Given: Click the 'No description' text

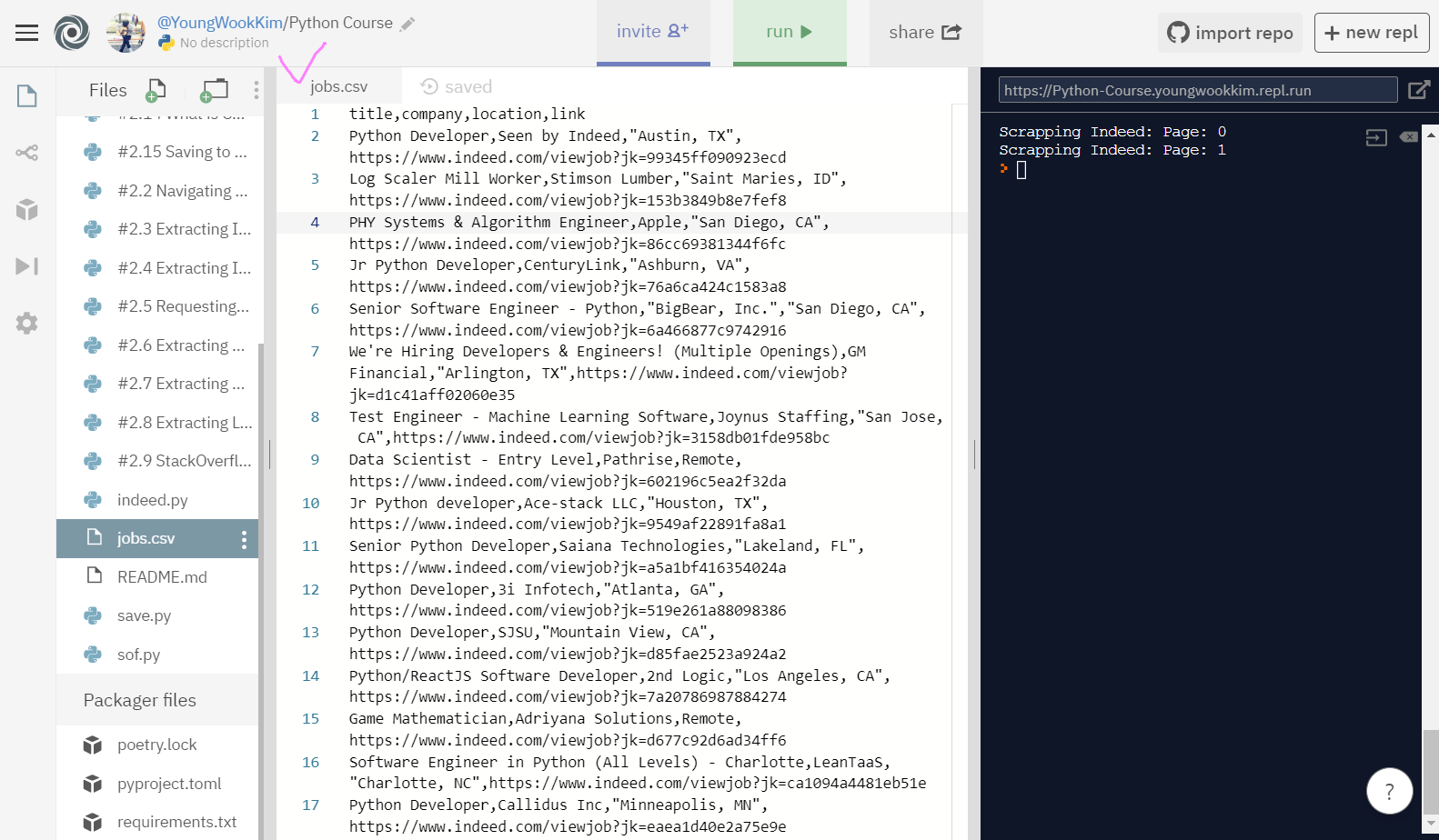Looking at the screenshot, I should tap(224, 43).
